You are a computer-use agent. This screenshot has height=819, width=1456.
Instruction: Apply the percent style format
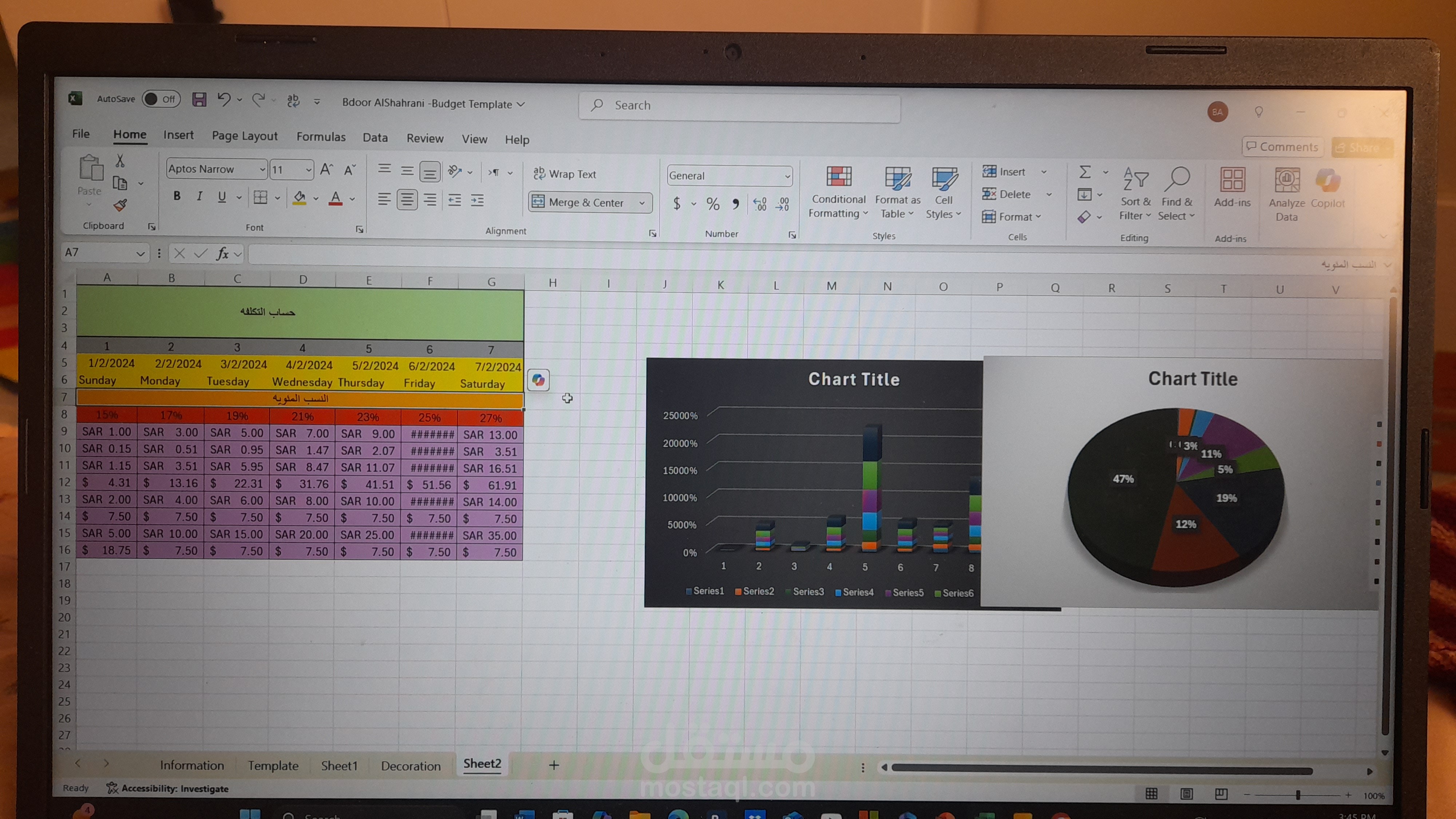tap(713, 204)
